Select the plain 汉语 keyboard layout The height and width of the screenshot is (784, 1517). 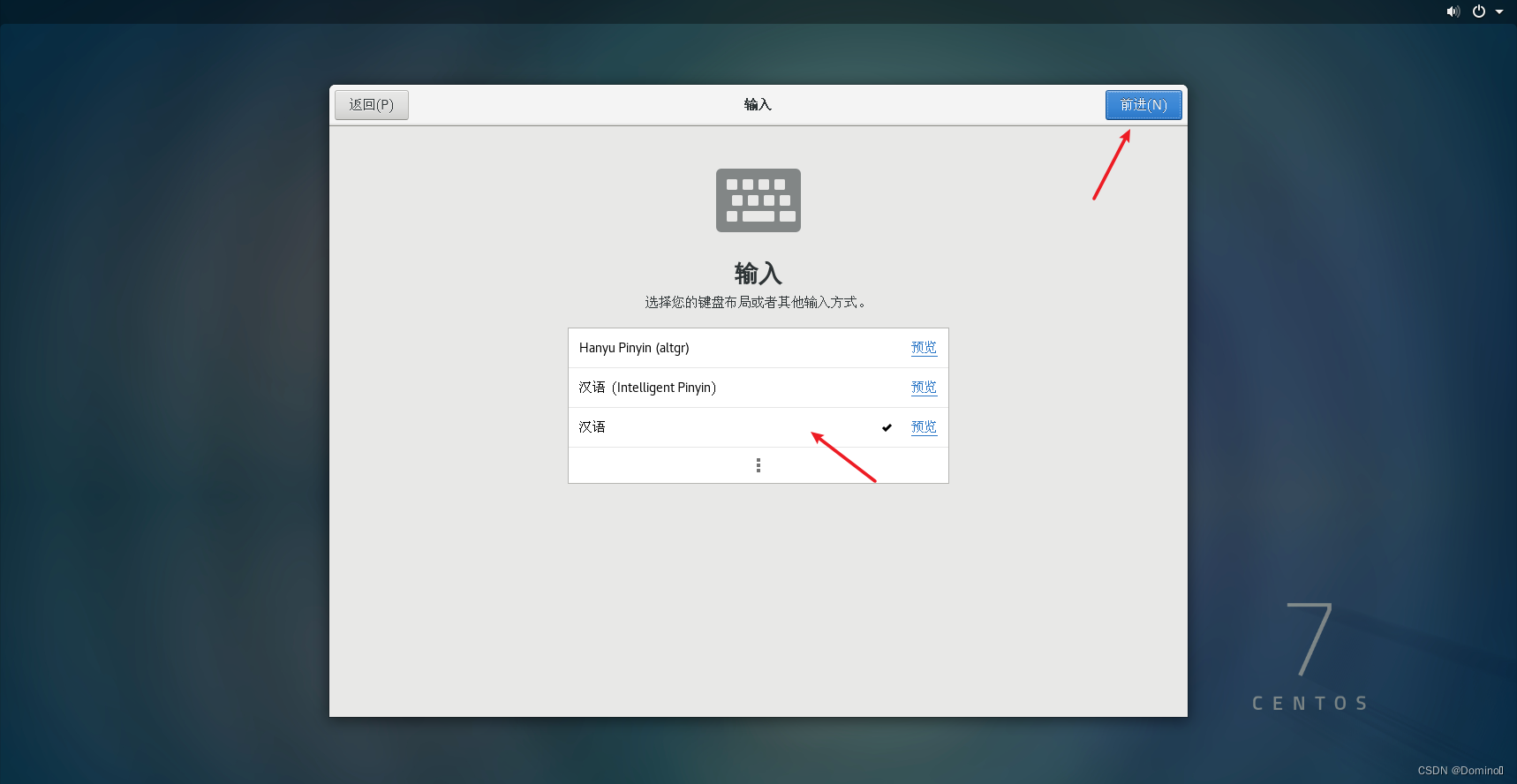tap(758, 427)
